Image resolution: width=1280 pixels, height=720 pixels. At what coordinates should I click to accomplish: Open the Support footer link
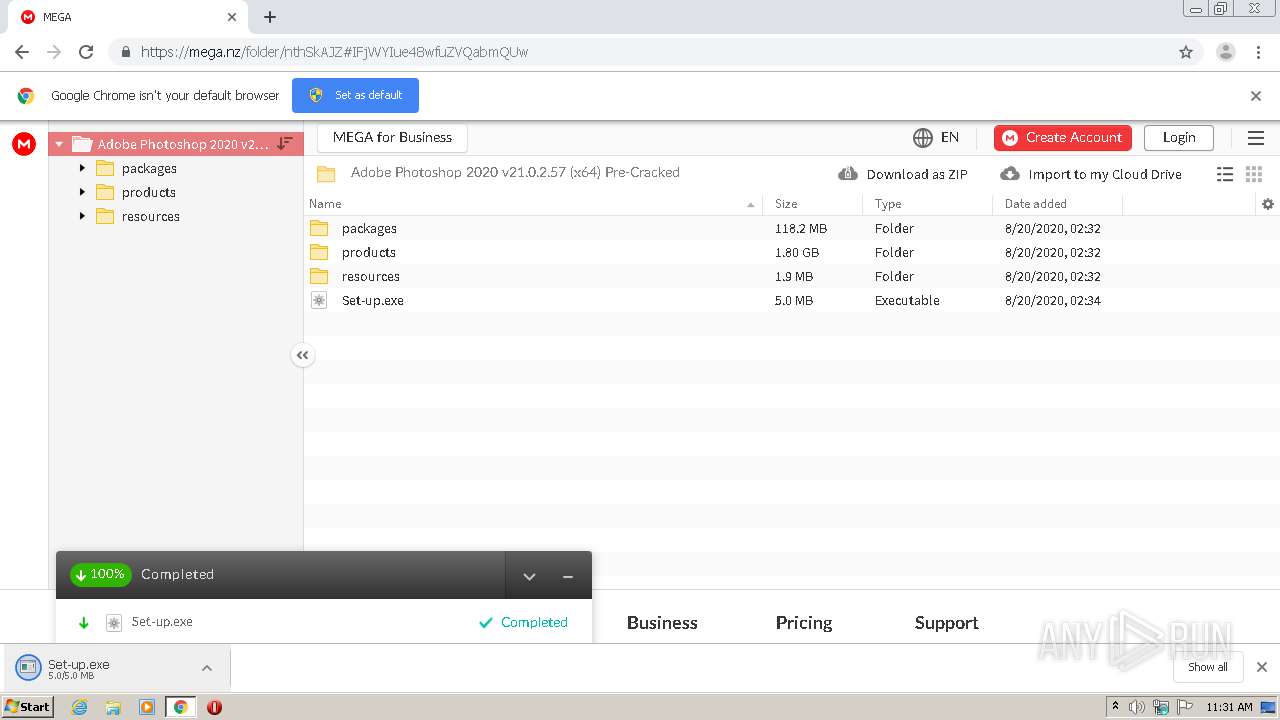(946, 623)
